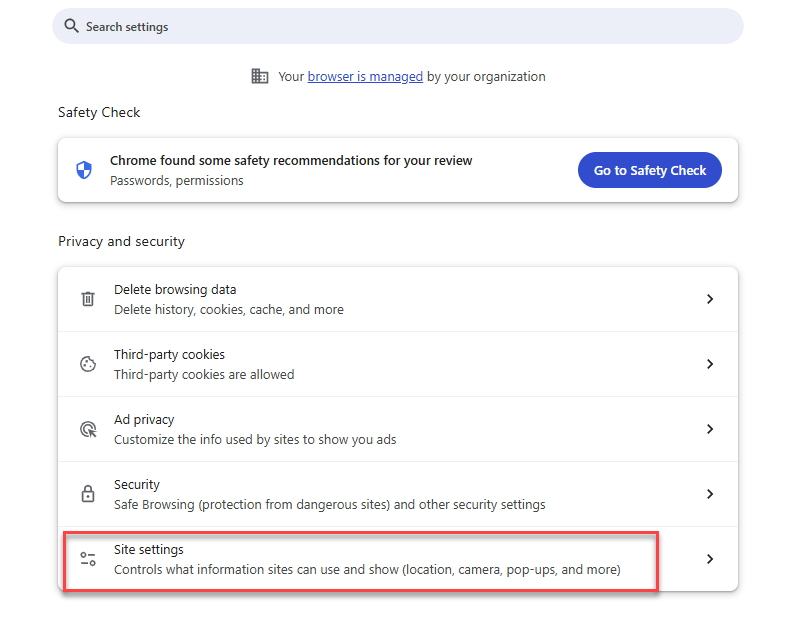Click the trash can icon for browsing data

[88, 299]
